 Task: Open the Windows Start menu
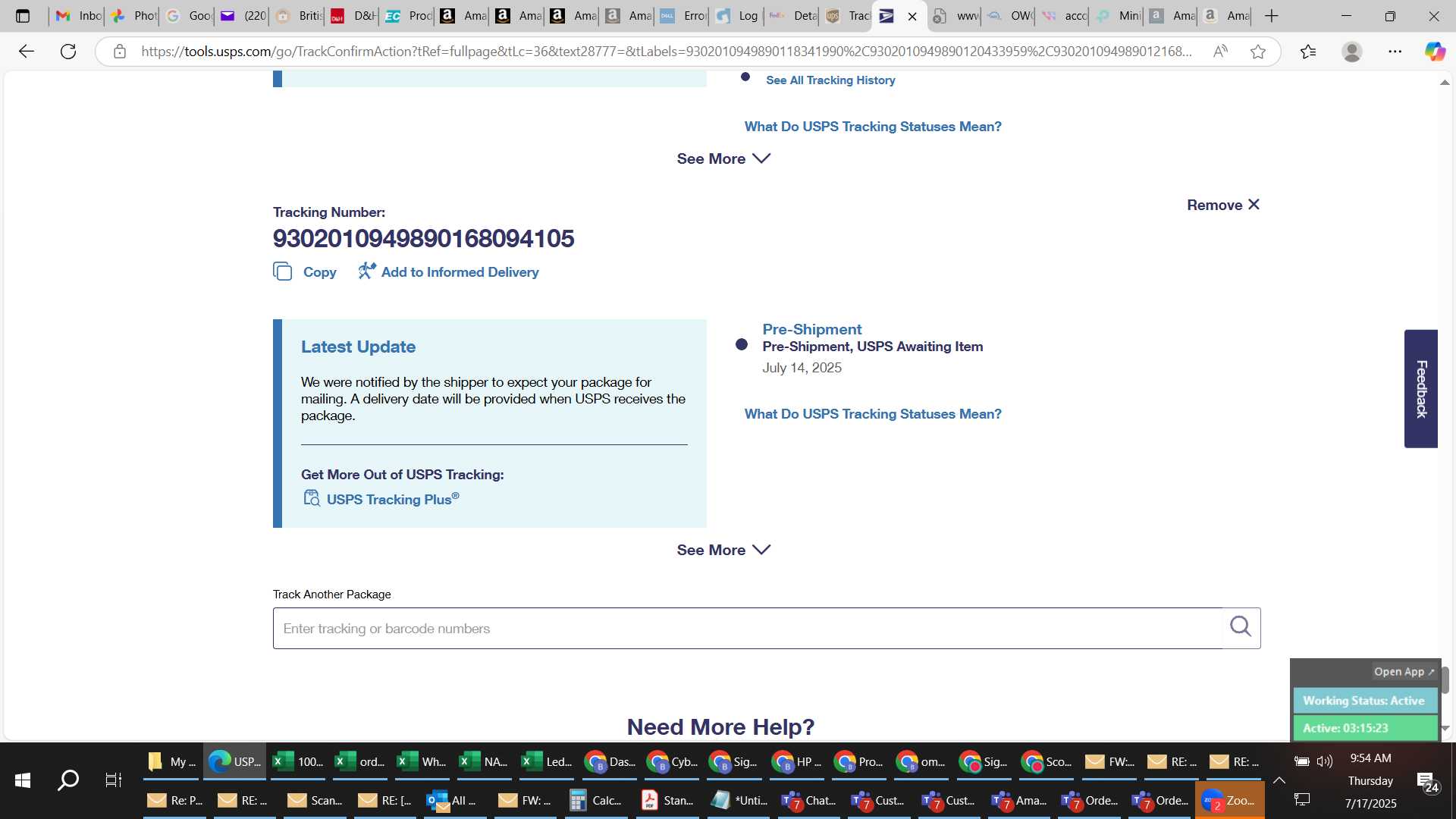23,780
